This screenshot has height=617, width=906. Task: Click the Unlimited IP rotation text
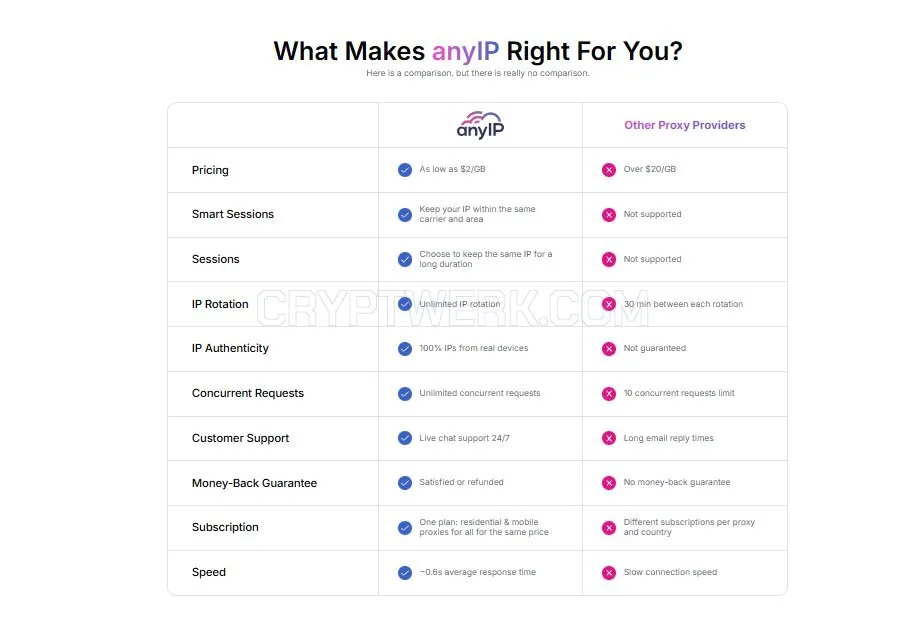click(x=460, y=304)
